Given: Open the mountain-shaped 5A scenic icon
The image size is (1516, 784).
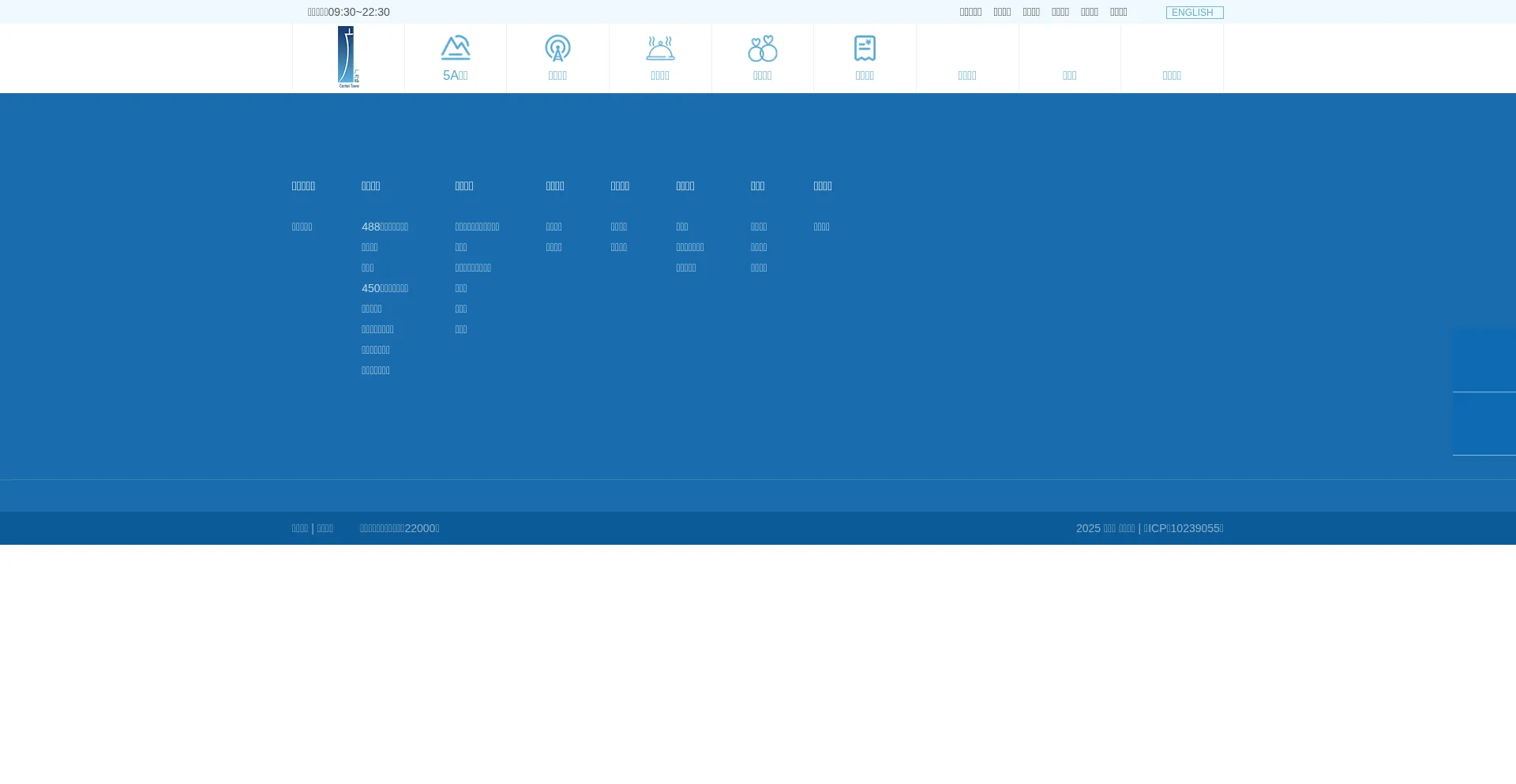Looking at the screenshot, I should click(455, 48).
